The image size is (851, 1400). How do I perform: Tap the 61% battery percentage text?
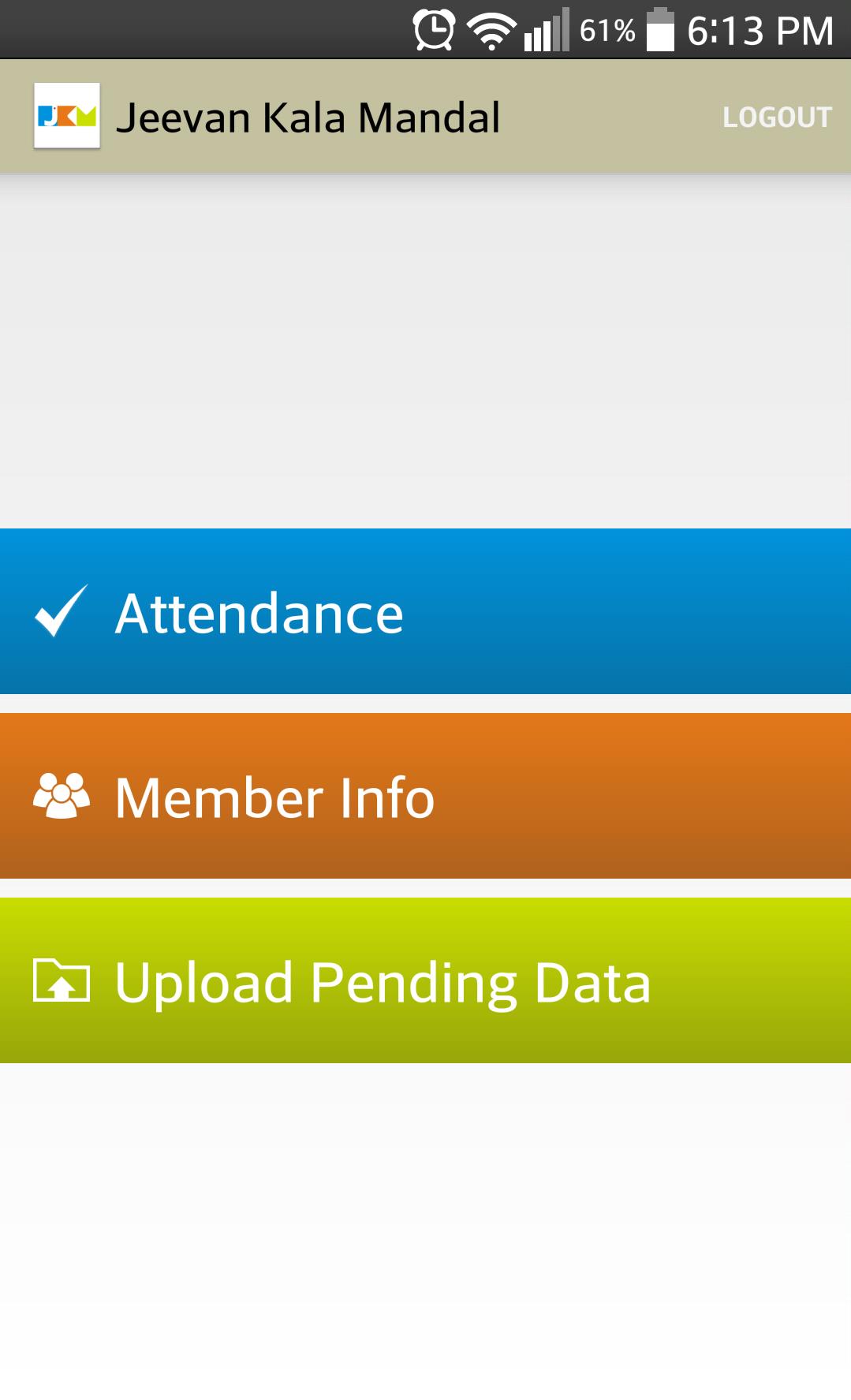[607, 31]
